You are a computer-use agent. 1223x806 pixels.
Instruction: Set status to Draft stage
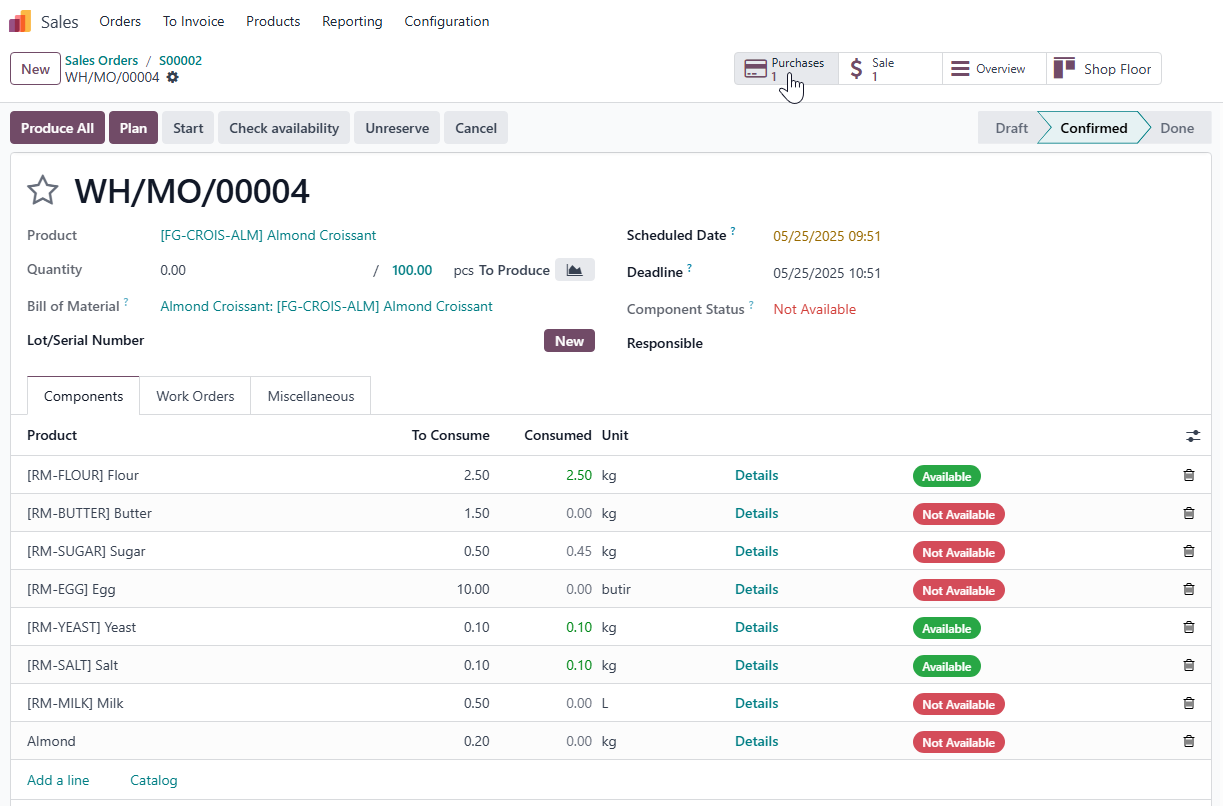1010,128
